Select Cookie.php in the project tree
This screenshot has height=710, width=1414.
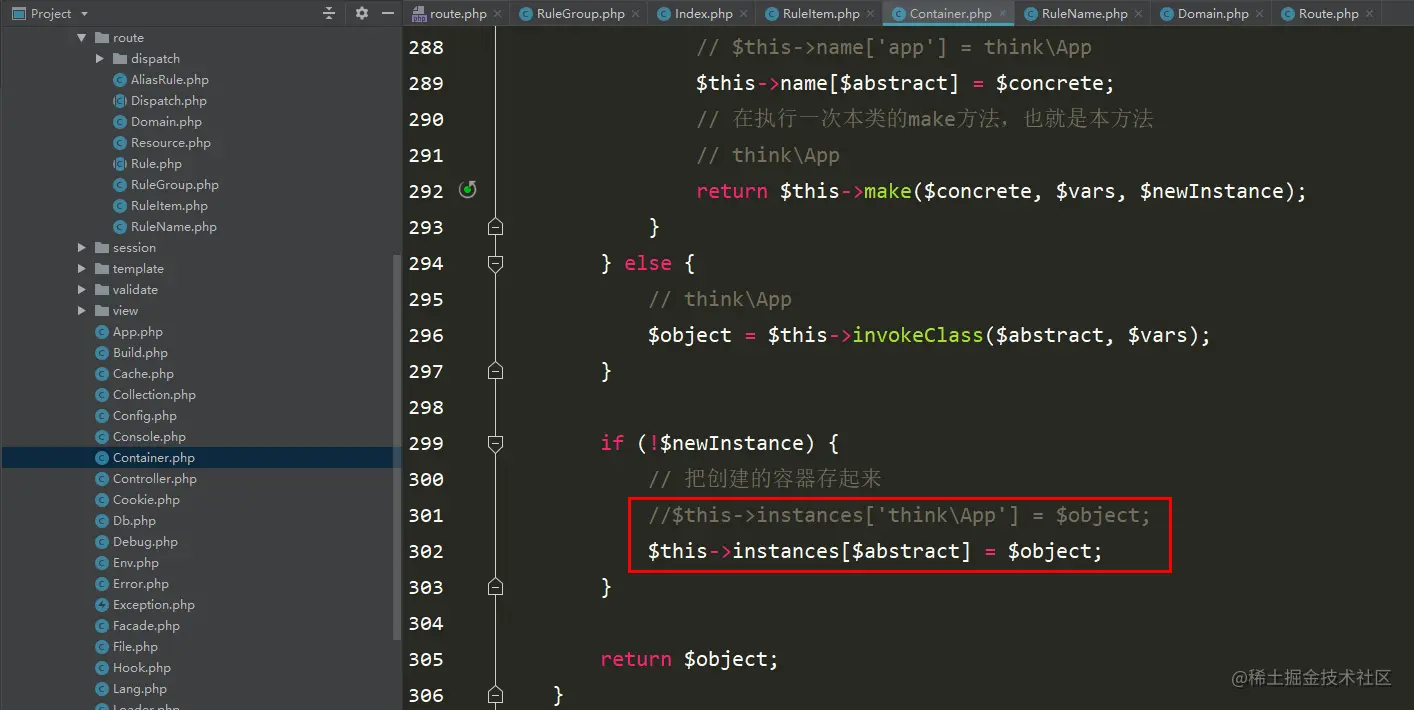tap(146, 500)
